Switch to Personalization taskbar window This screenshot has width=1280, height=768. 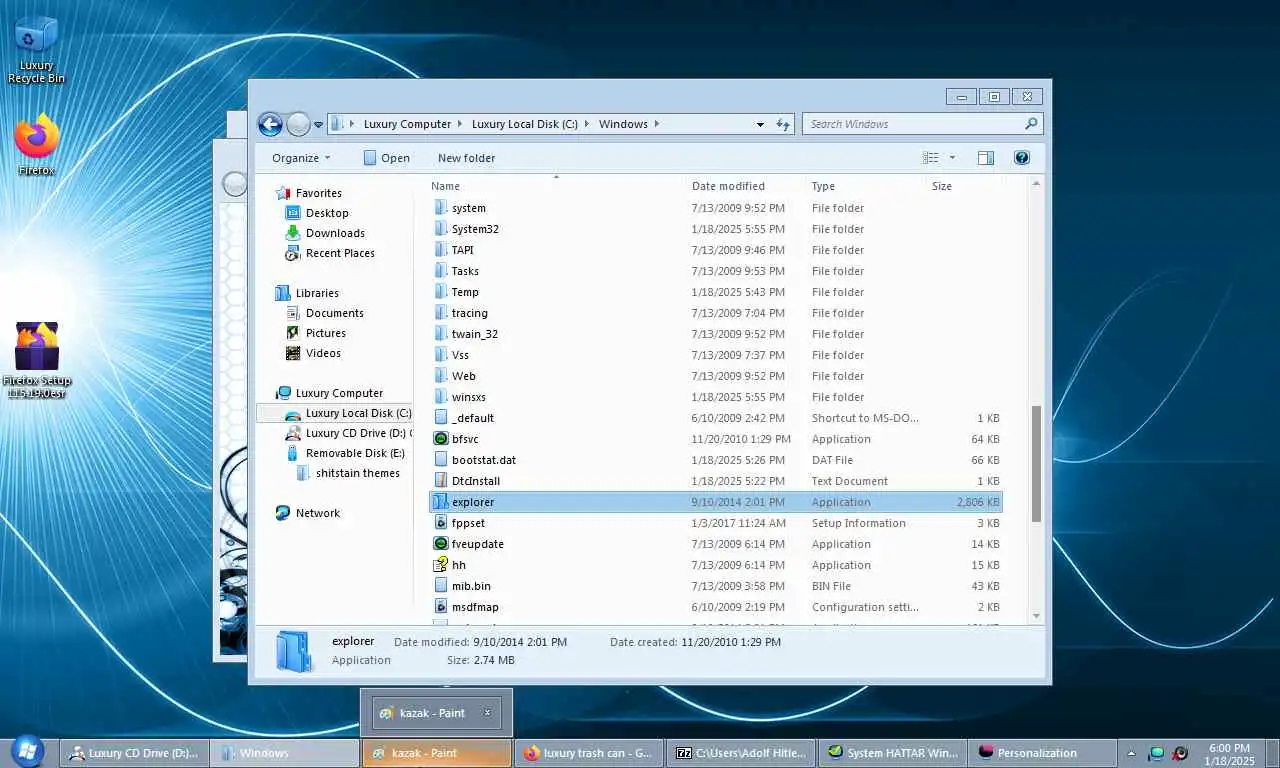click(x=1043, y=753)
